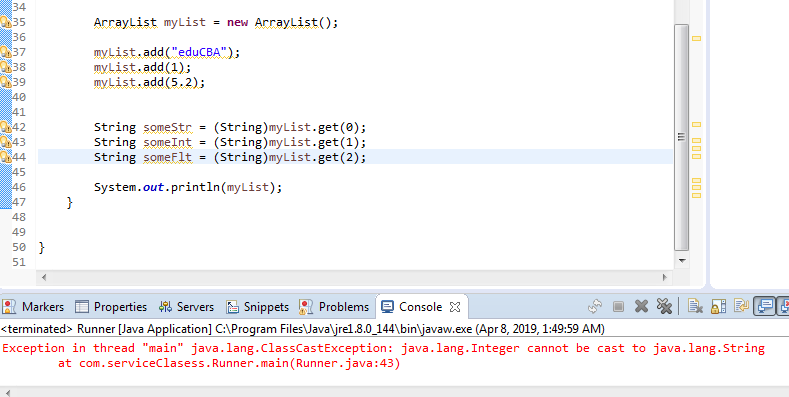Click the terminated Runner launch description text
This screenshot has height=397, width=789.
click(303, 329)
